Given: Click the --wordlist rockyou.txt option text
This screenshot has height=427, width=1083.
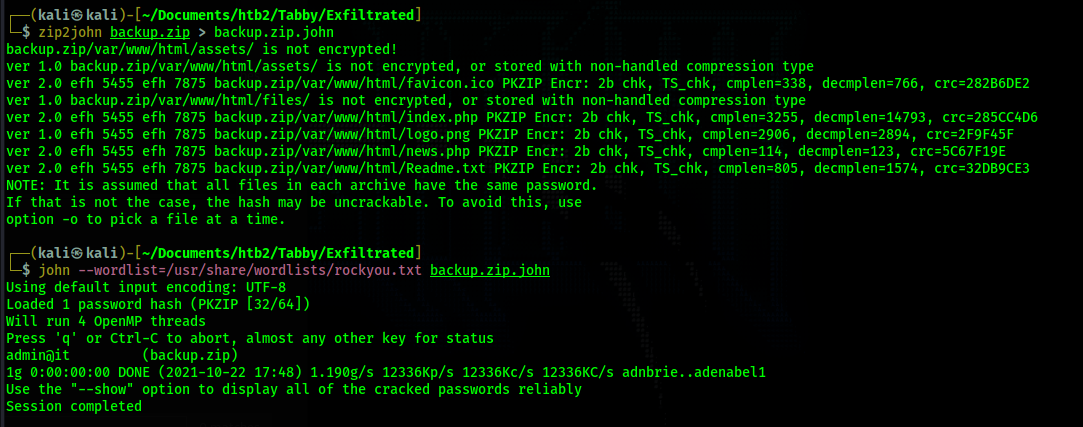Looking at the screenshot, I should pos(250,270).
